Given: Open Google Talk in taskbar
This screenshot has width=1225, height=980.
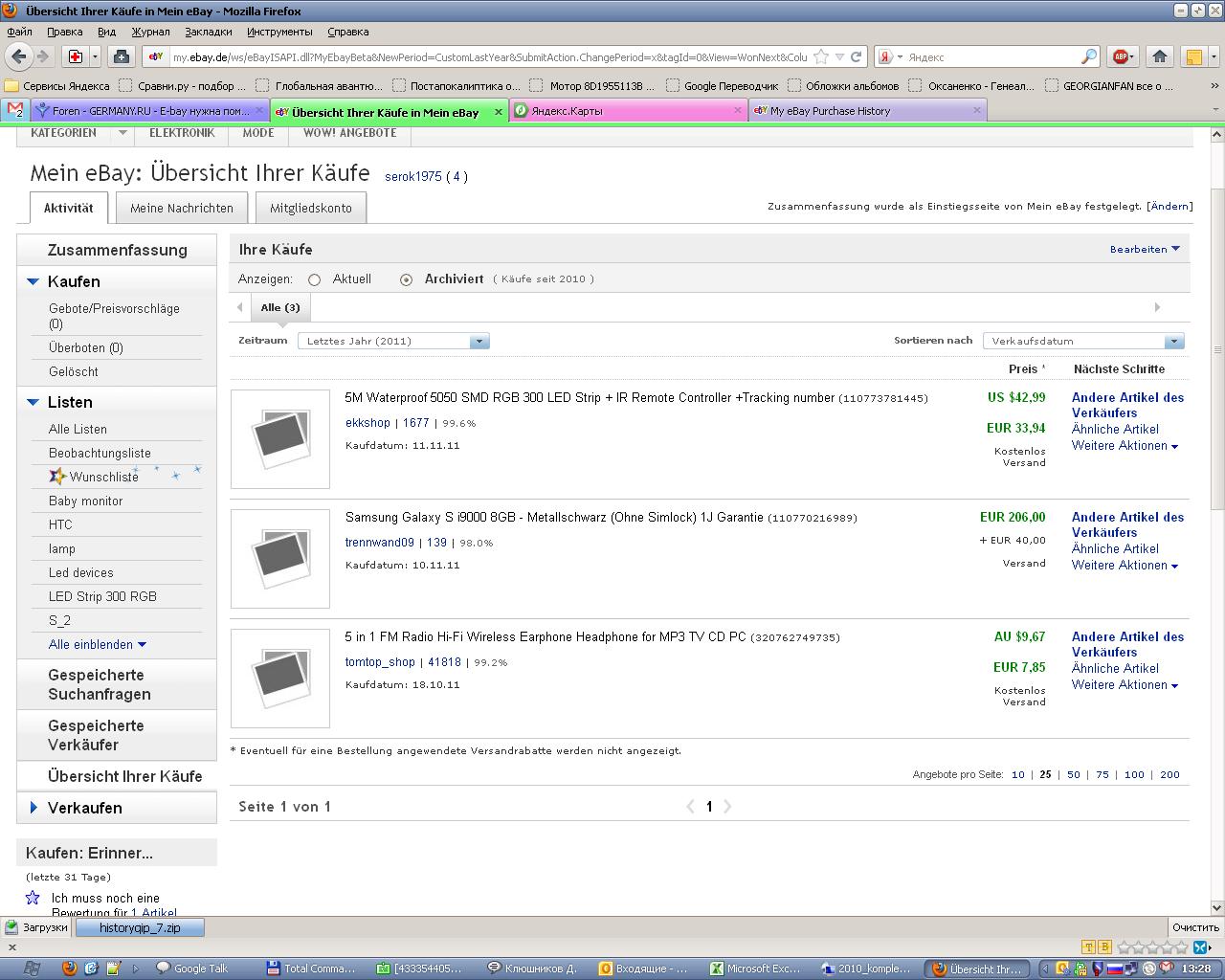Looking at the screenshot, I should click(192, 969).
